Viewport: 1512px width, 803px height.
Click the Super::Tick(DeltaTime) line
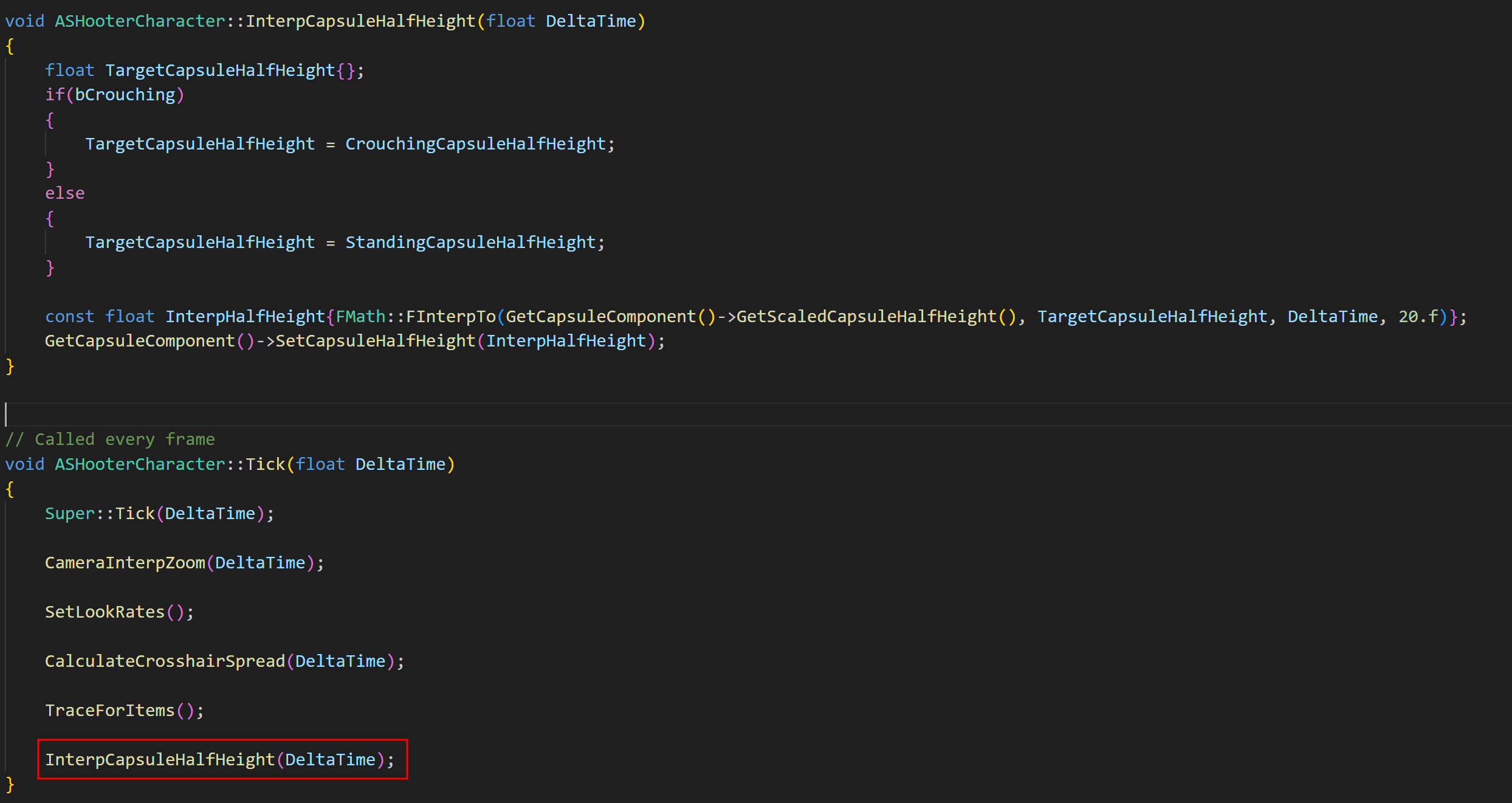point(159,514)
